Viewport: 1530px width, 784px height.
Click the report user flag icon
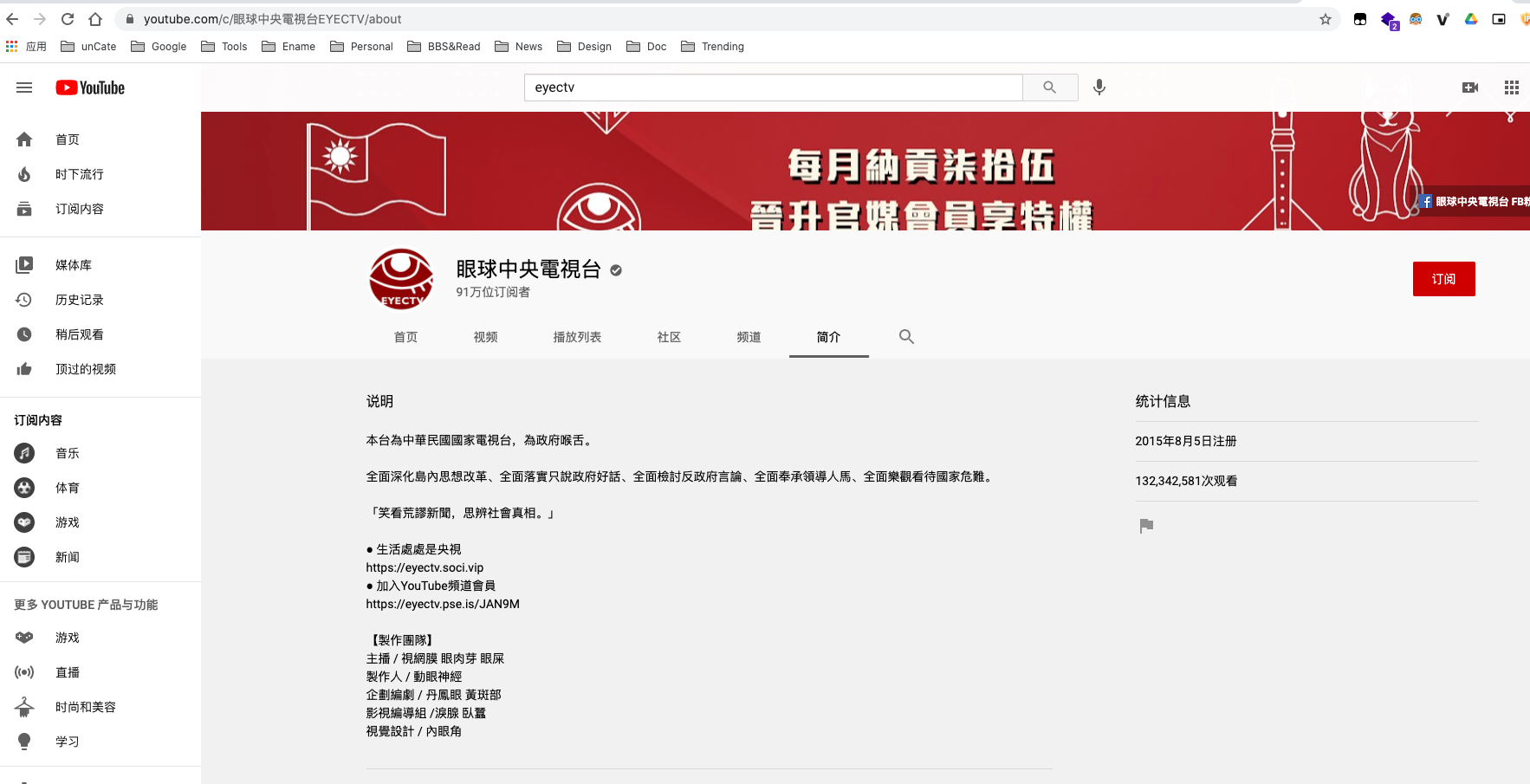point(1146,526)
